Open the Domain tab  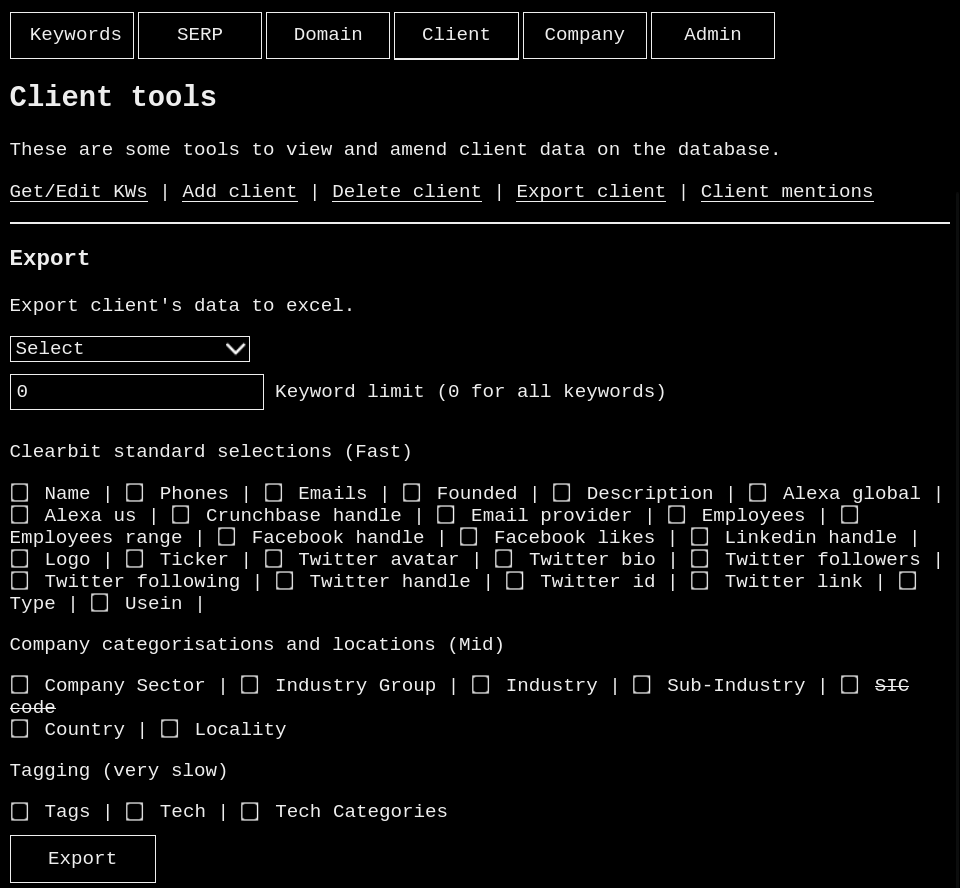pos(328,35)
